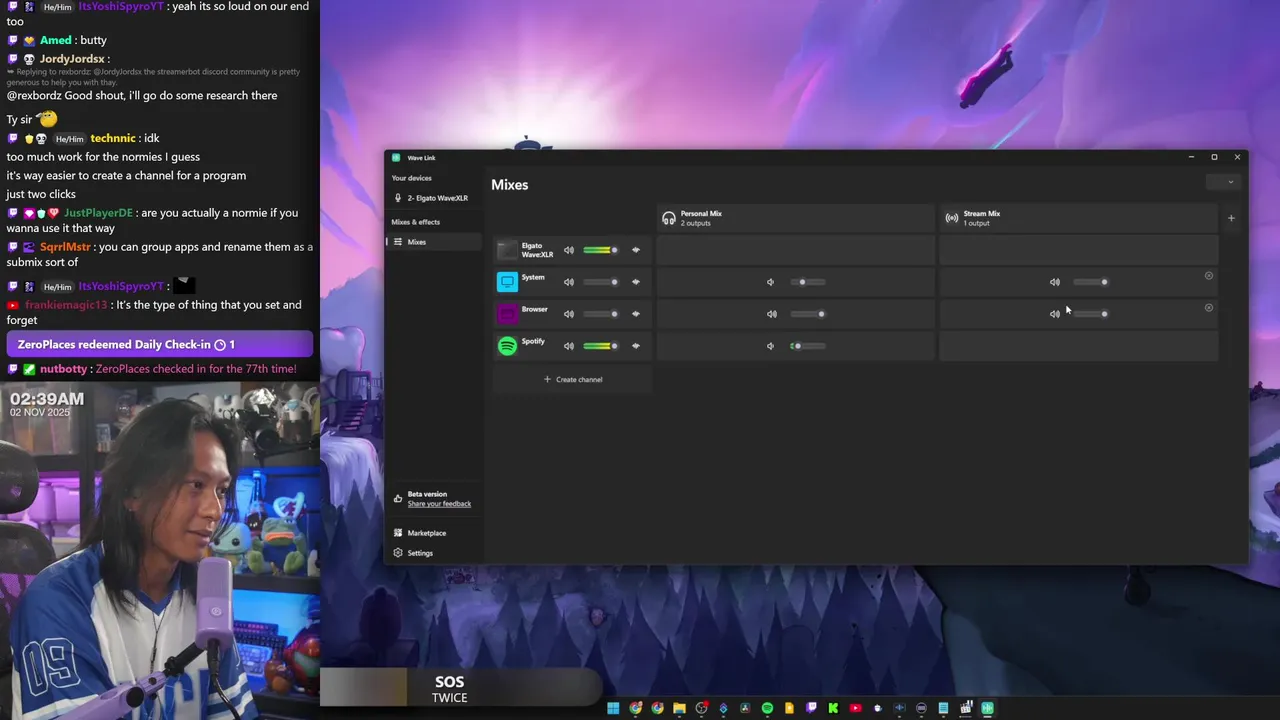Open the Share your feedback link

click(x=439, y=504)
